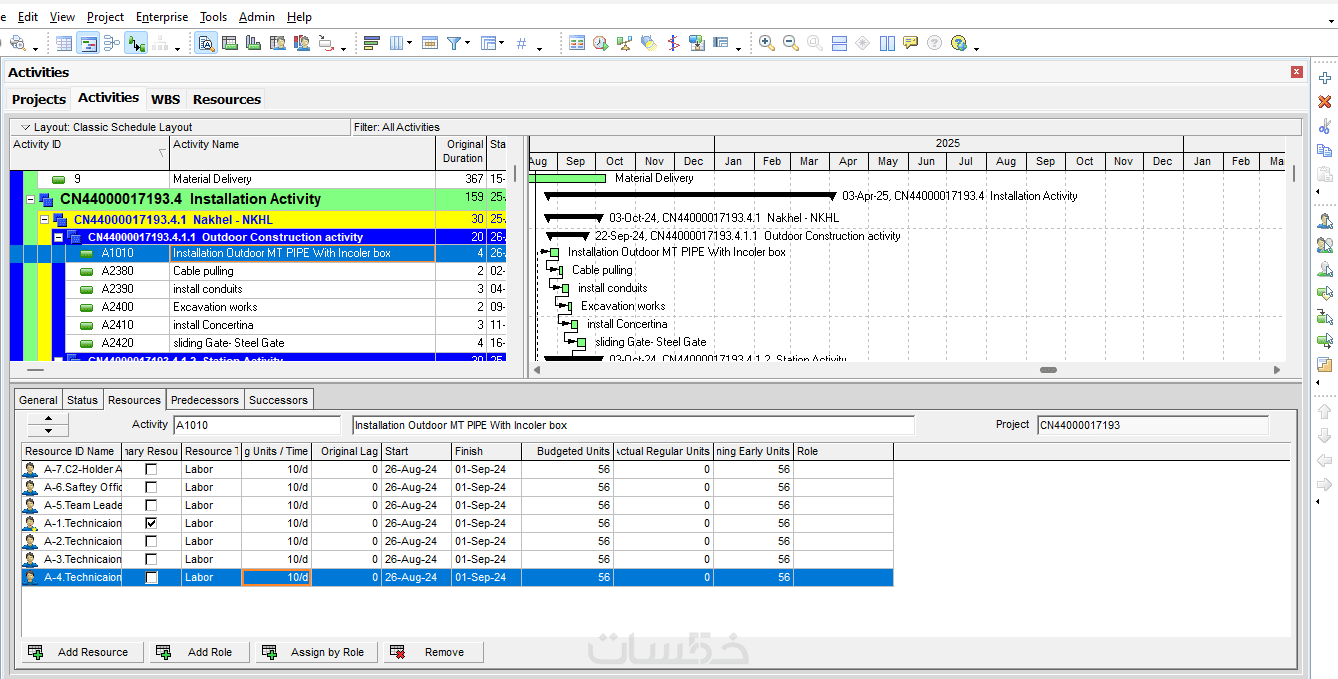The image size is (1338, 679).
Task: Show the Gantt Chart view icon
Action: pyautogui.click(x=88, y=43)
